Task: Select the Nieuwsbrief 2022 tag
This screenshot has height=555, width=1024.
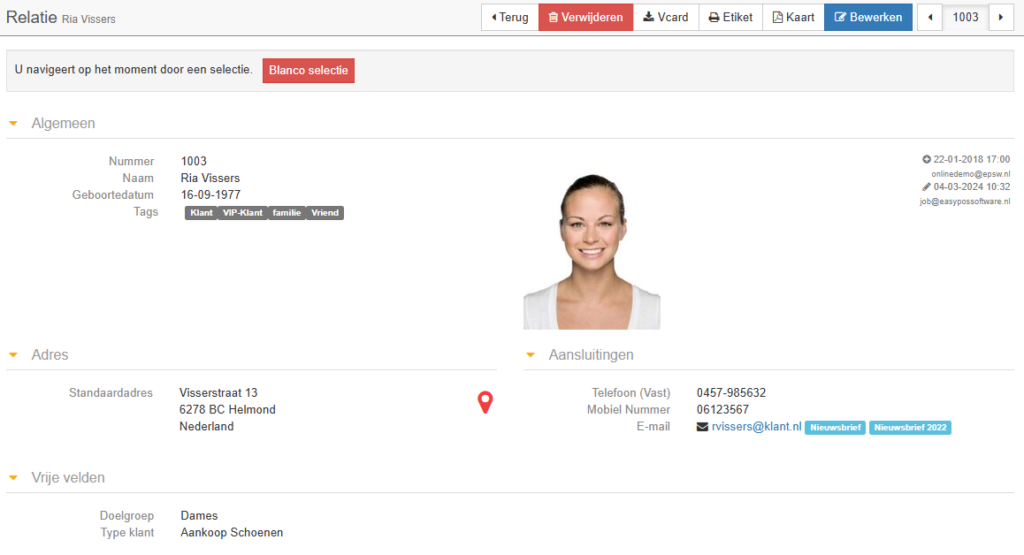Action: click(x=910, y=428)
